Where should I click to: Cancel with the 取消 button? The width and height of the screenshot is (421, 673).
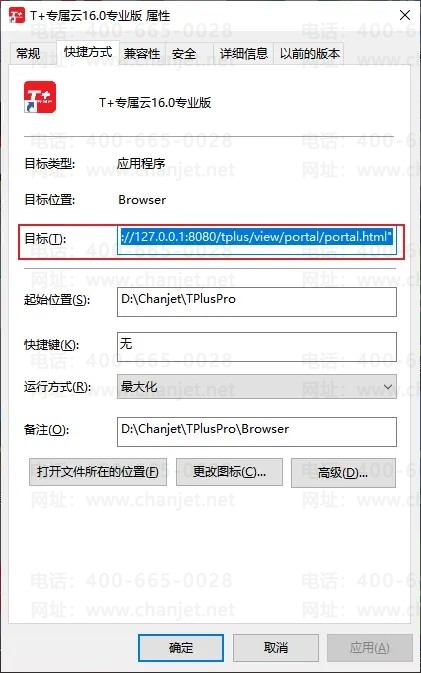click(276, 648)
